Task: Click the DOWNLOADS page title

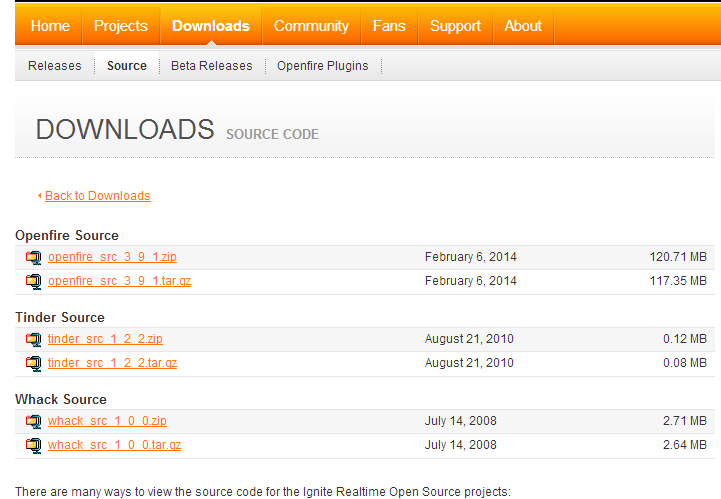Action: click(125, 129)
